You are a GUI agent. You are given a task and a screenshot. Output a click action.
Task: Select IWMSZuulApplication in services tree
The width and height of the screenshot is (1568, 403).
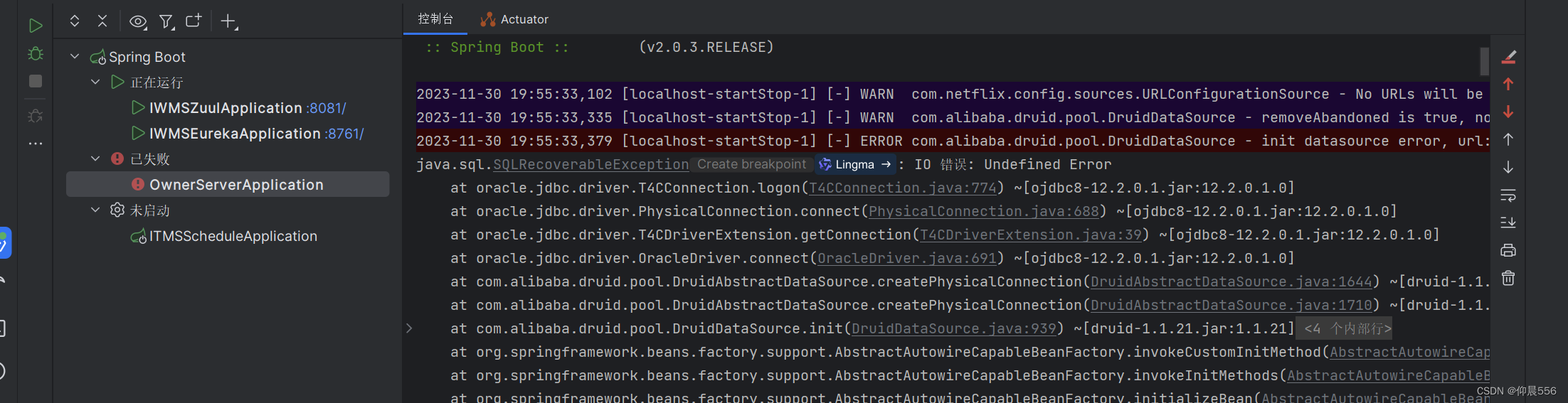pyautogui.click(x=226, y=108)
